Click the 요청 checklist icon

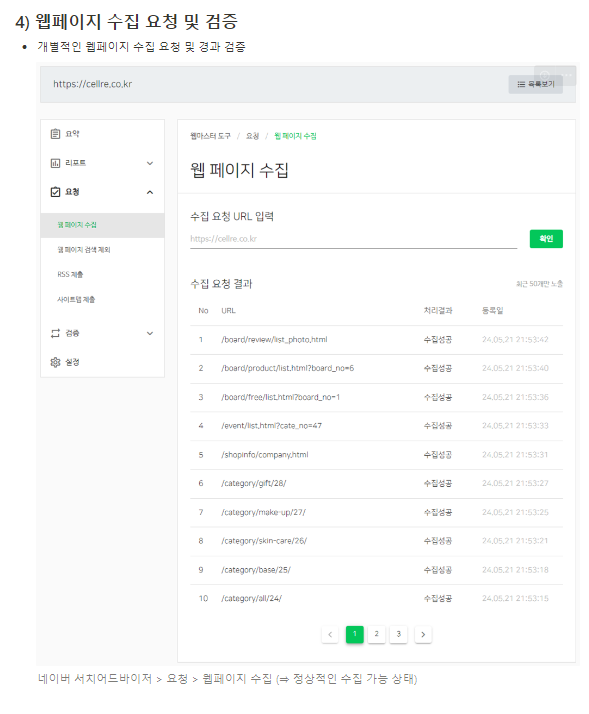point(55,192)
